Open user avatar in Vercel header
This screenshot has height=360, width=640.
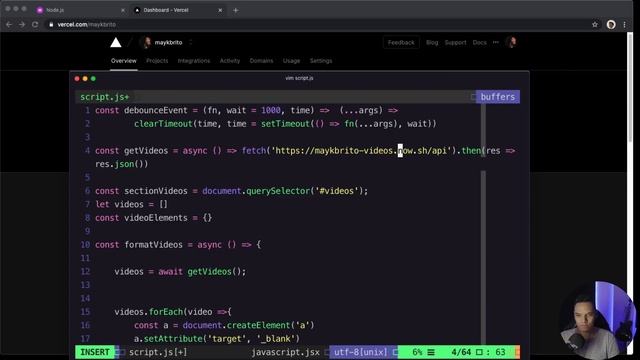[x=512, y=42]
